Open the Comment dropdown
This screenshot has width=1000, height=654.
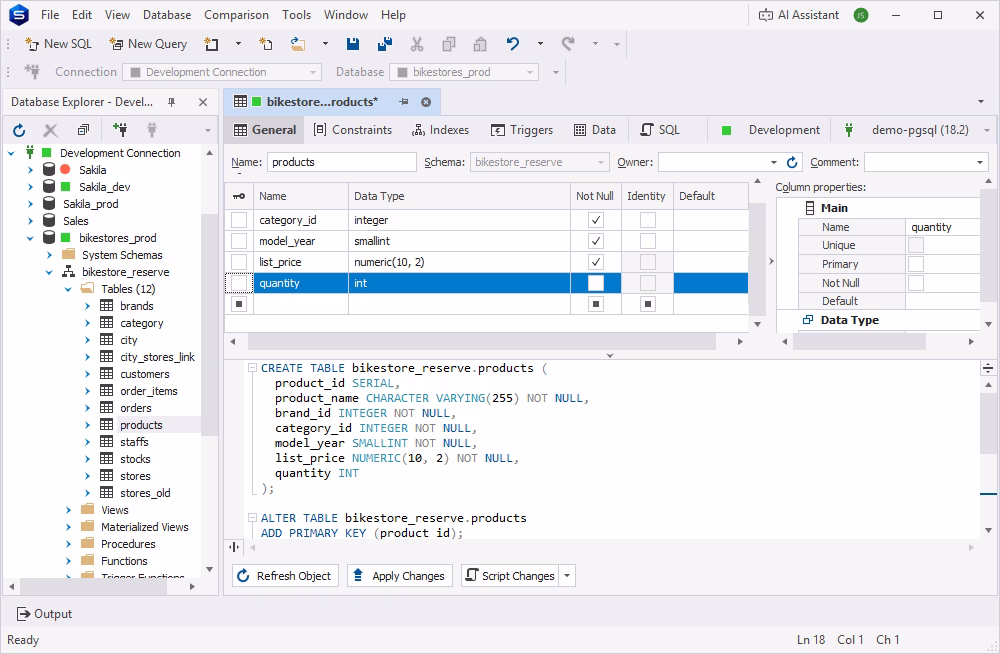tap(980, 163)
